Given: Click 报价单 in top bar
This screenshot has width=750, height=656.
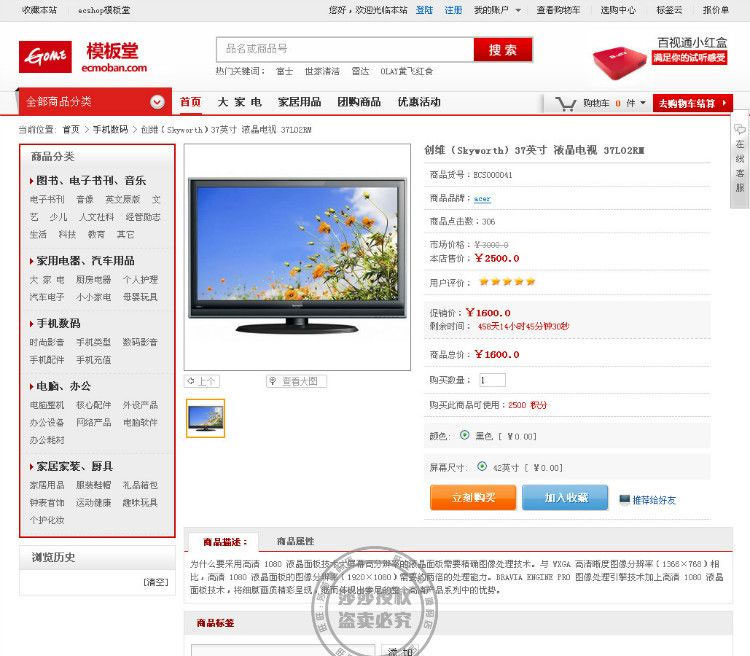Looking at the screenshot, I should click(x=716, y=10).
